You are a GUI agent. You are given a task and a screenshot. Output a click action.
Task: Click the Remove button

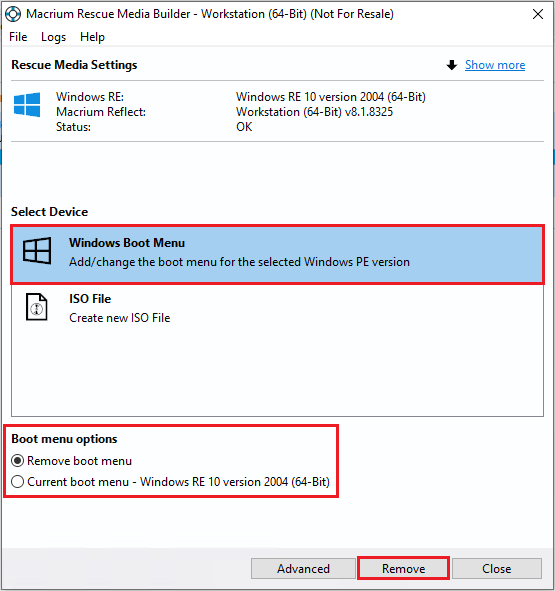(403, 568)
